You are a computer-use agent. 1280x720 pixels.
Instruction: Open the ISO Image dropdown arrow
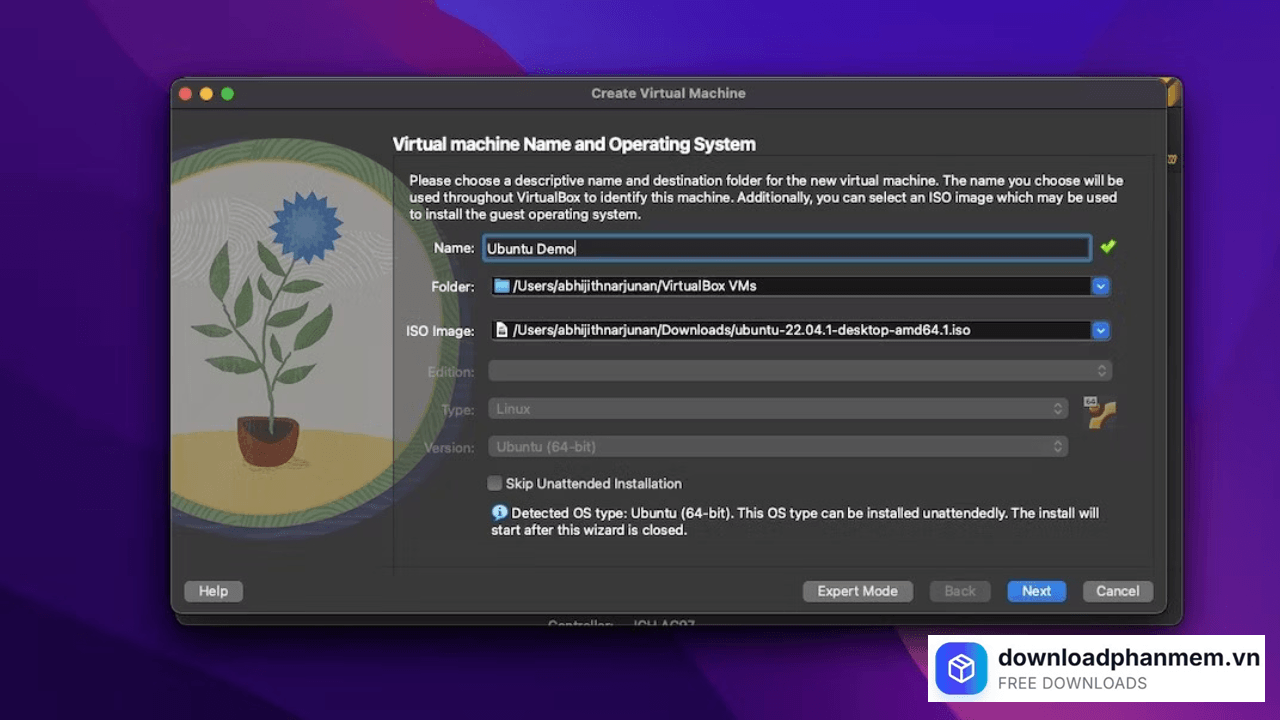[x=1100, y=331]
